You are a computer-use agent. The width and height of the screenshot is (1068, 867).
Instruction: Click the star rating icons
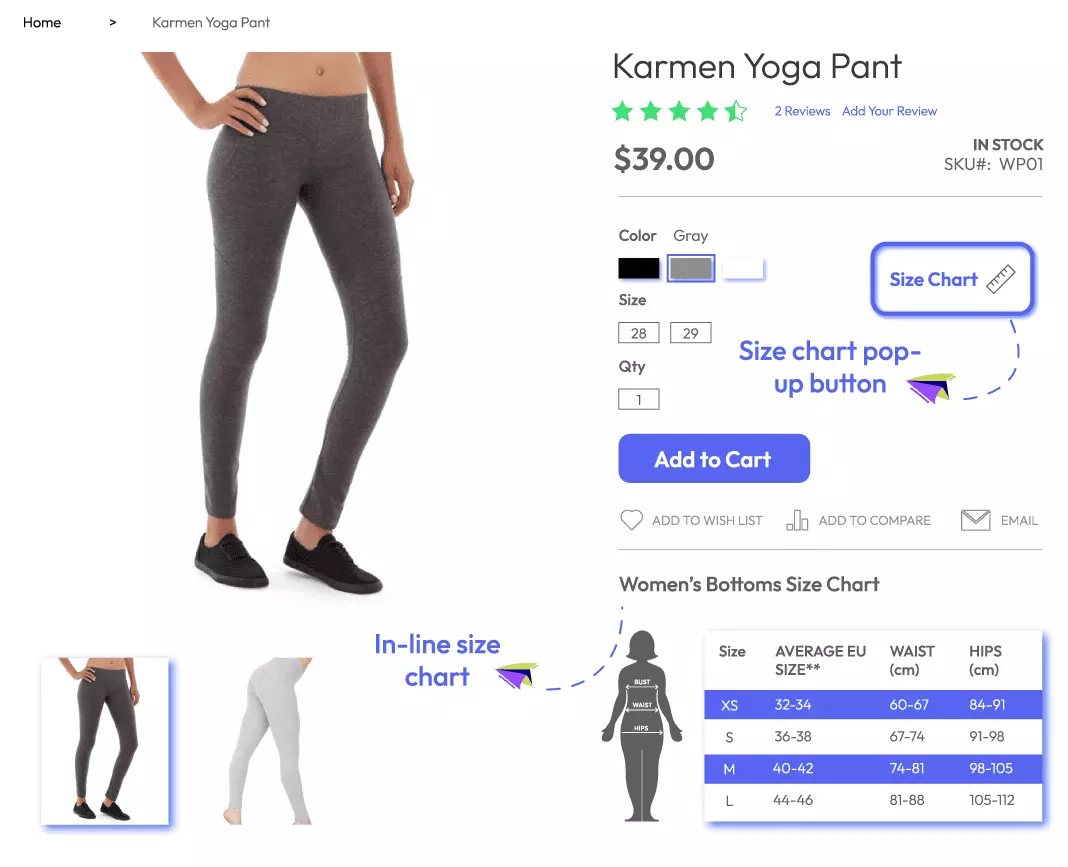[680, 111]
